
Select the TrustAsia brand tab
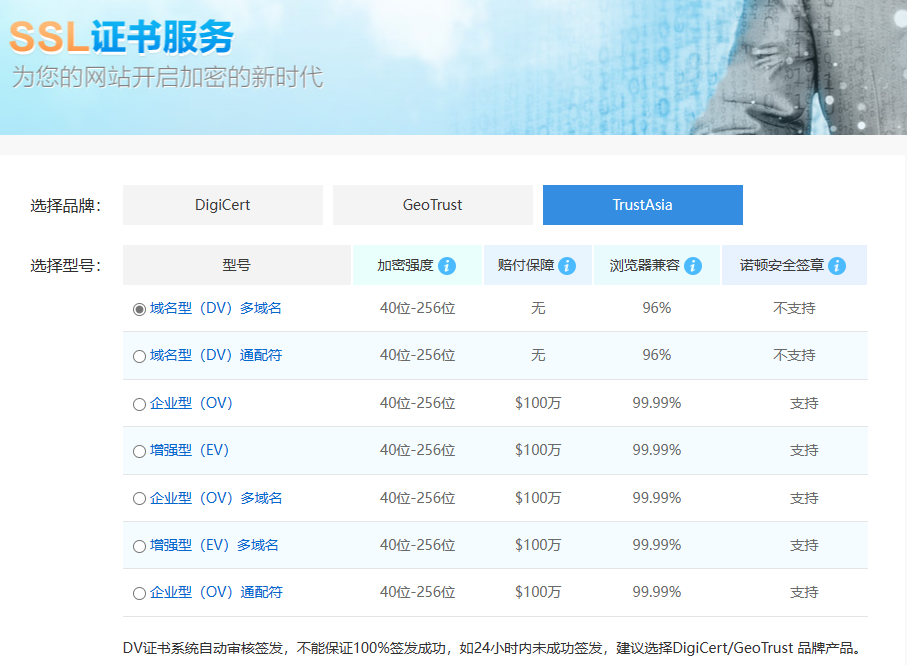[x=642, y=204]
